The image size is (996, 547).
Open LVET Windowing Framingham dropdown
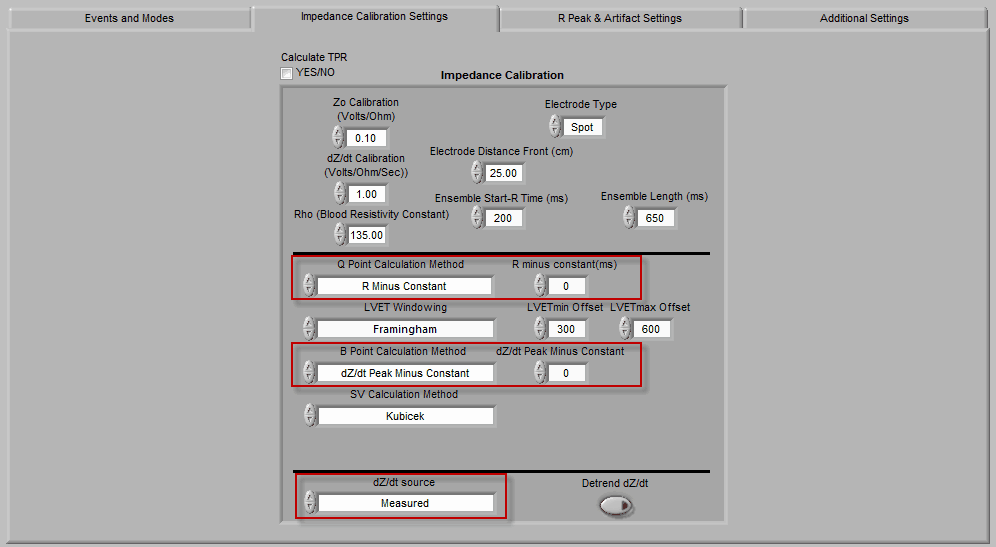click(x=405, y=329)
